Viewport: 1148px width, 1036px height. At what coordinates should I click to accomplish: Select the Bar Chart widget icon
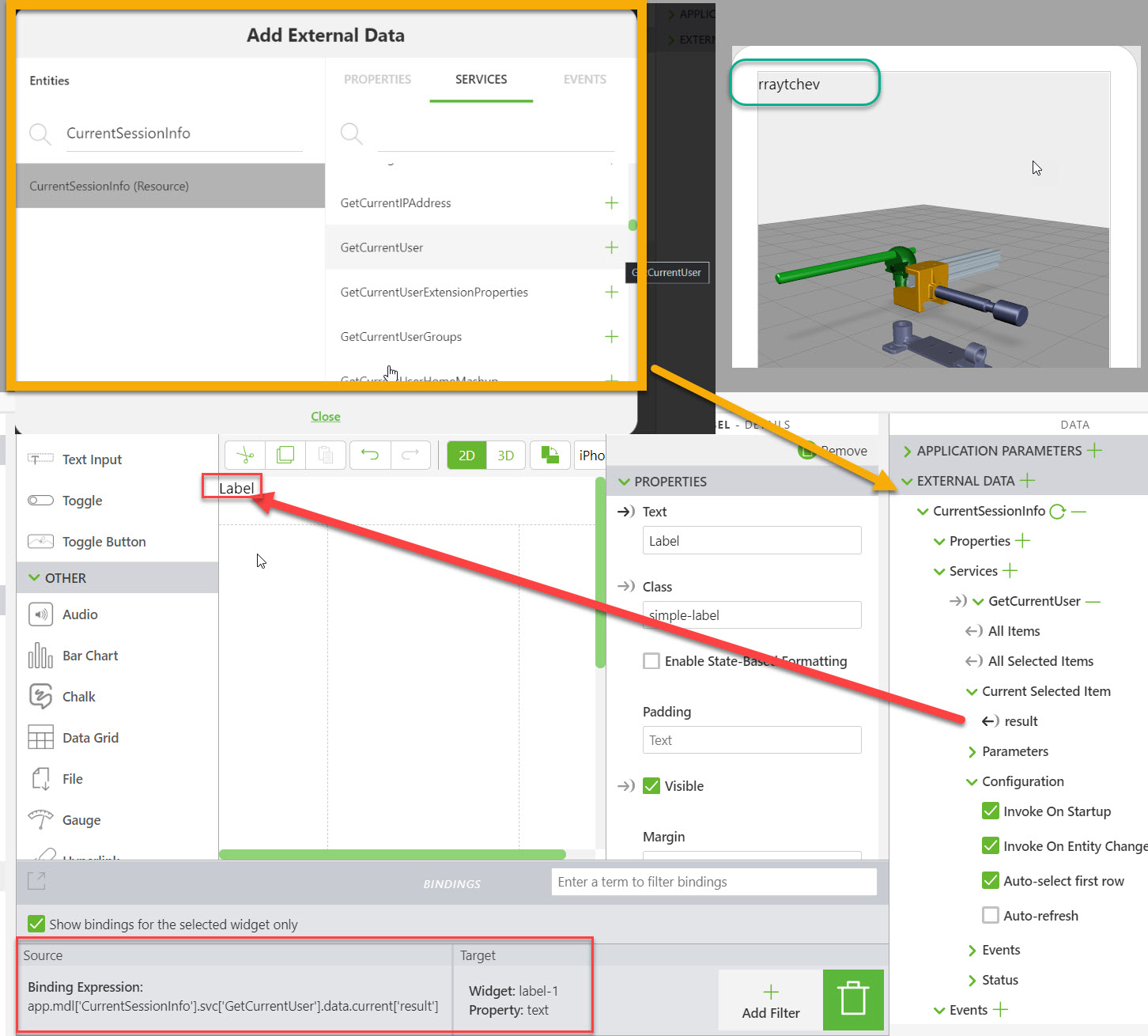point(40,655)
